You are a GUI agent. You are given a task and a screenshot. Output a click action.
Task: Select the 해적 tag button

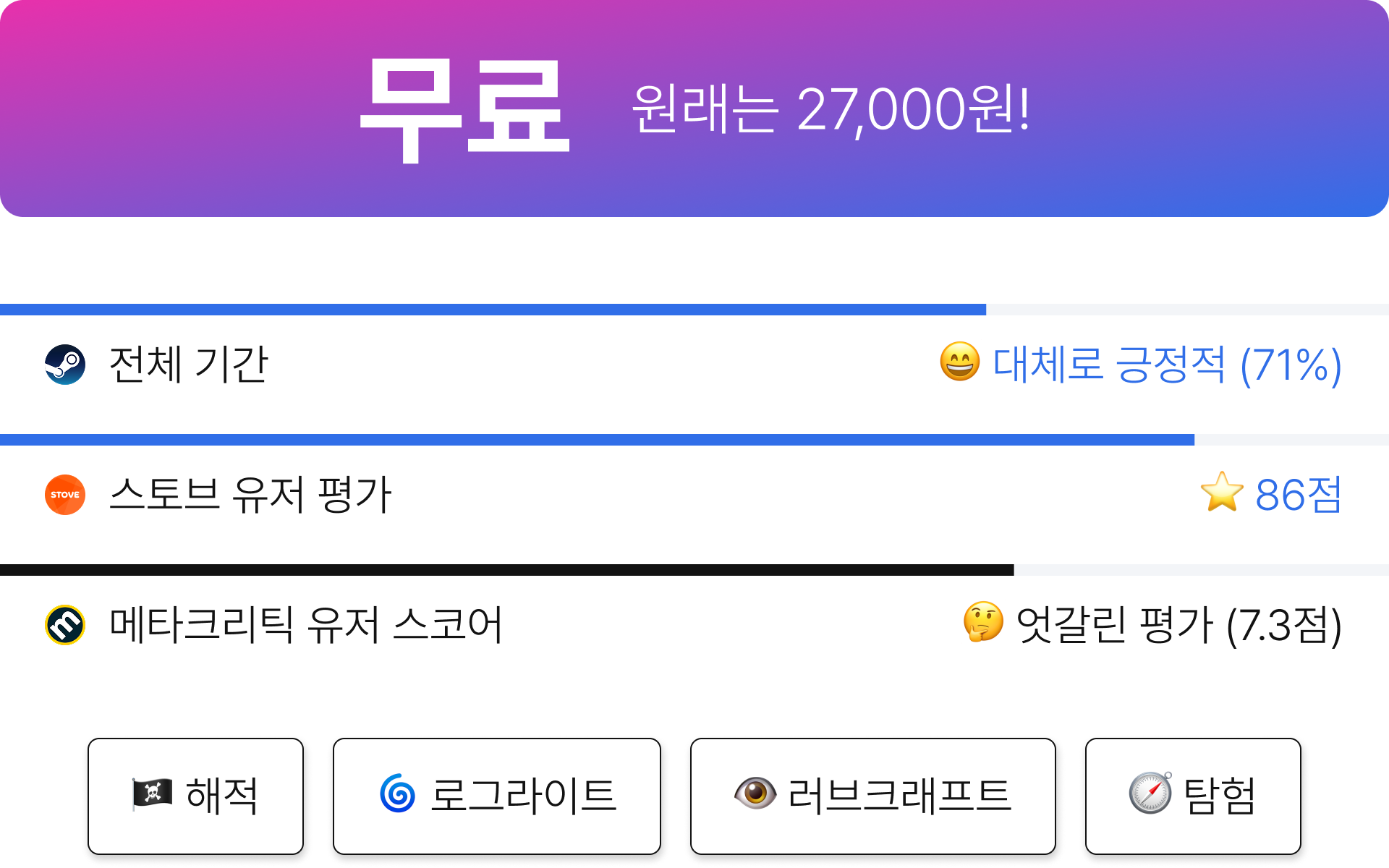(x=195, y=796)
